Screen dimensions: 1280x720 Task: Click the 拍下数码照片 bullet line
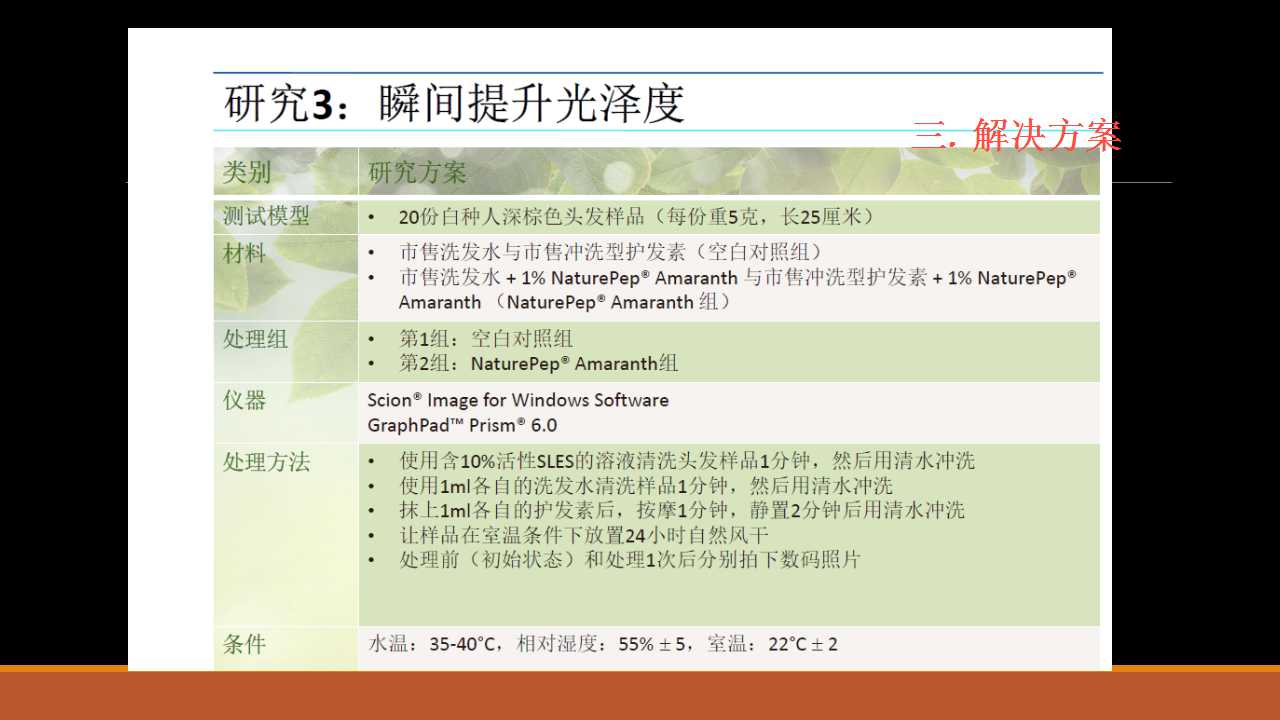(x=629, y=560)
